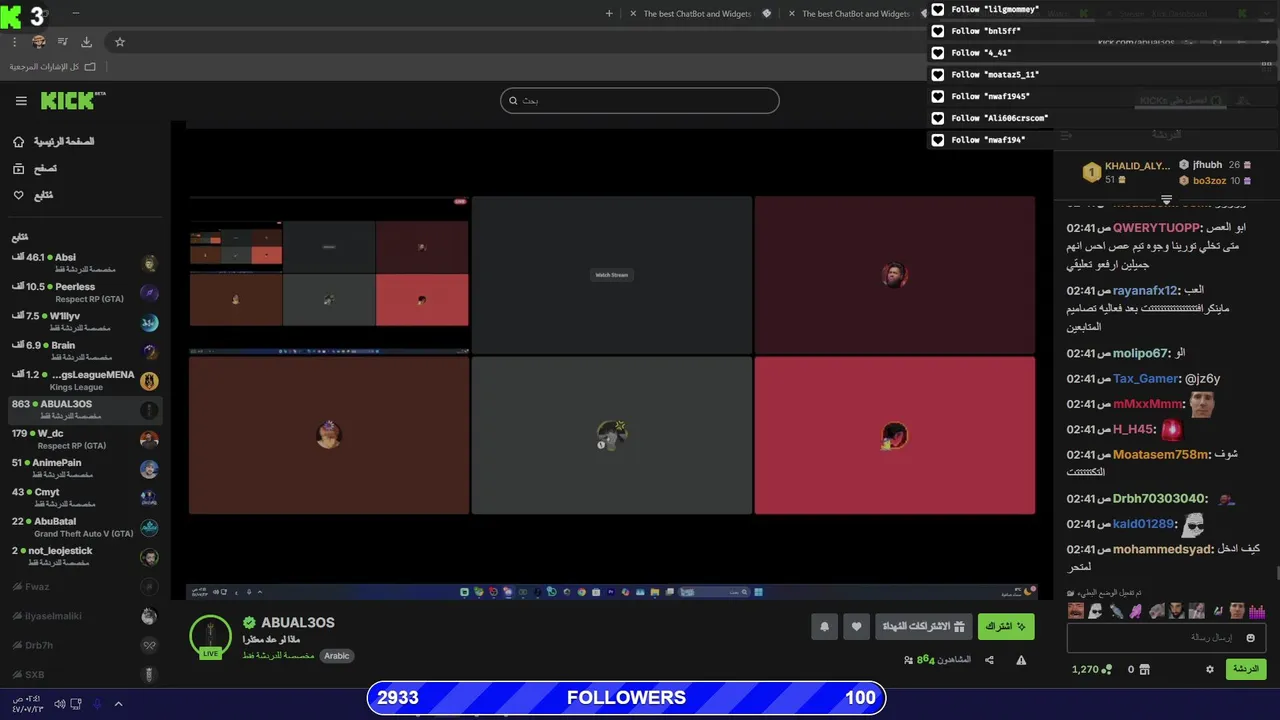This screenshot has height=720, width=1280.
Task: Click top gifter KHALID_ALY name
Action: (x=1137, y=166)
